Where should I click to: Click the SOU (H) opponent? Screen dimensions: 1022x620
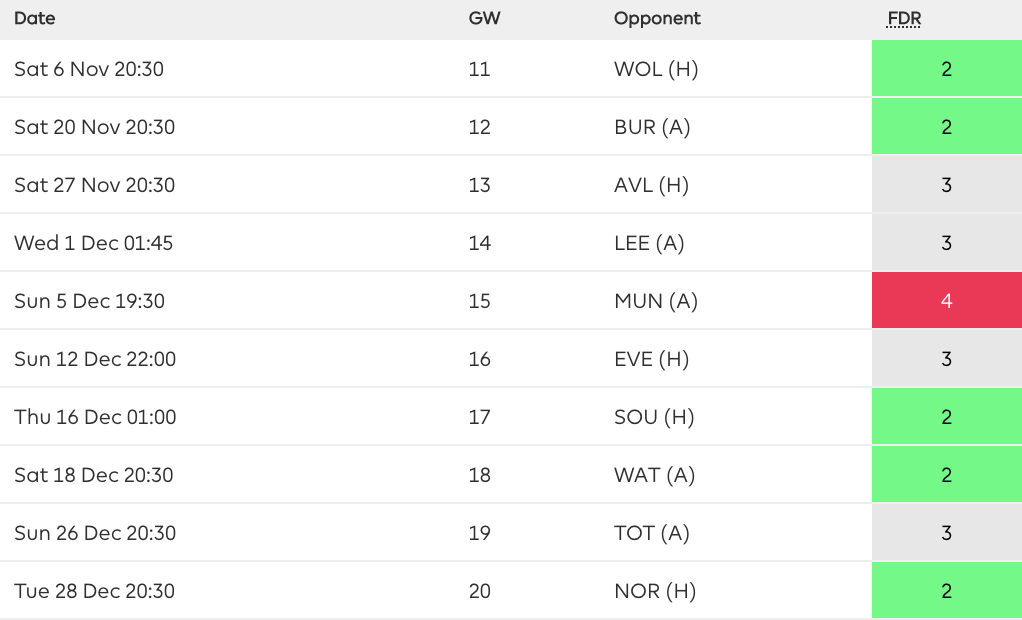click(654, 417)
